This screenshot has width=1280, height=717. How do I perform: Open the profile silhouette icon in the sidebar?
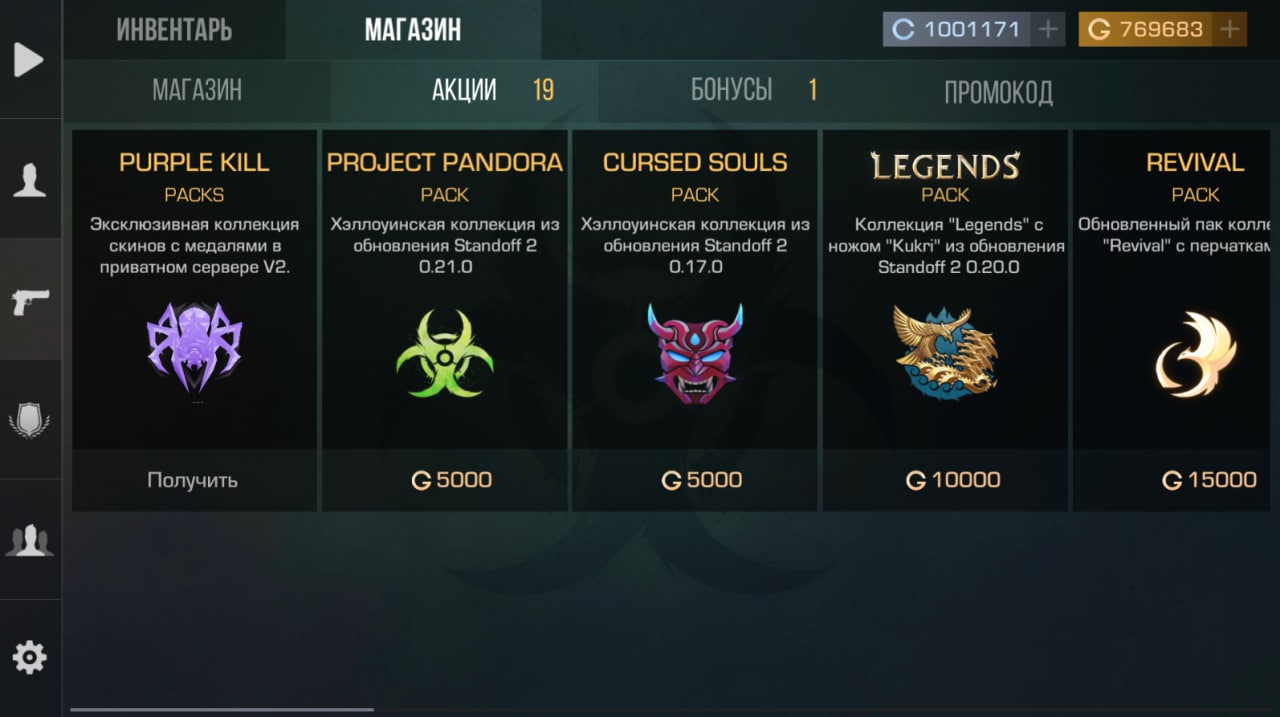(29, 180)
